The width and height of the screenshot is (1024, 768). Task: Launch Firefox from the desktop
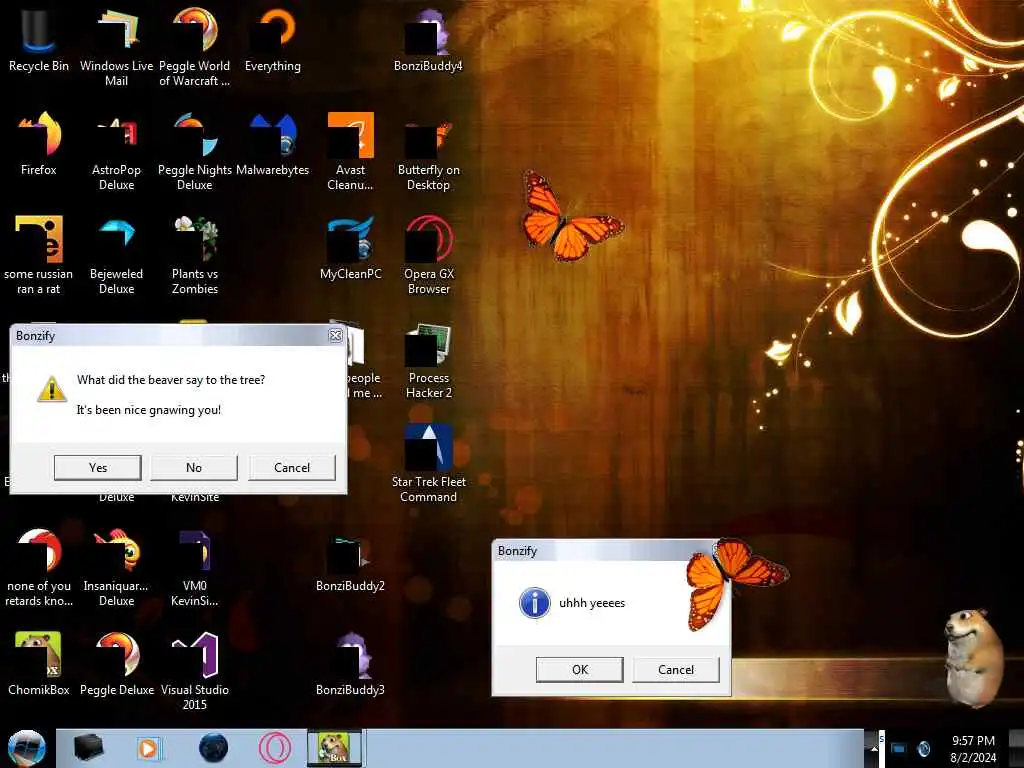[39, 144]
